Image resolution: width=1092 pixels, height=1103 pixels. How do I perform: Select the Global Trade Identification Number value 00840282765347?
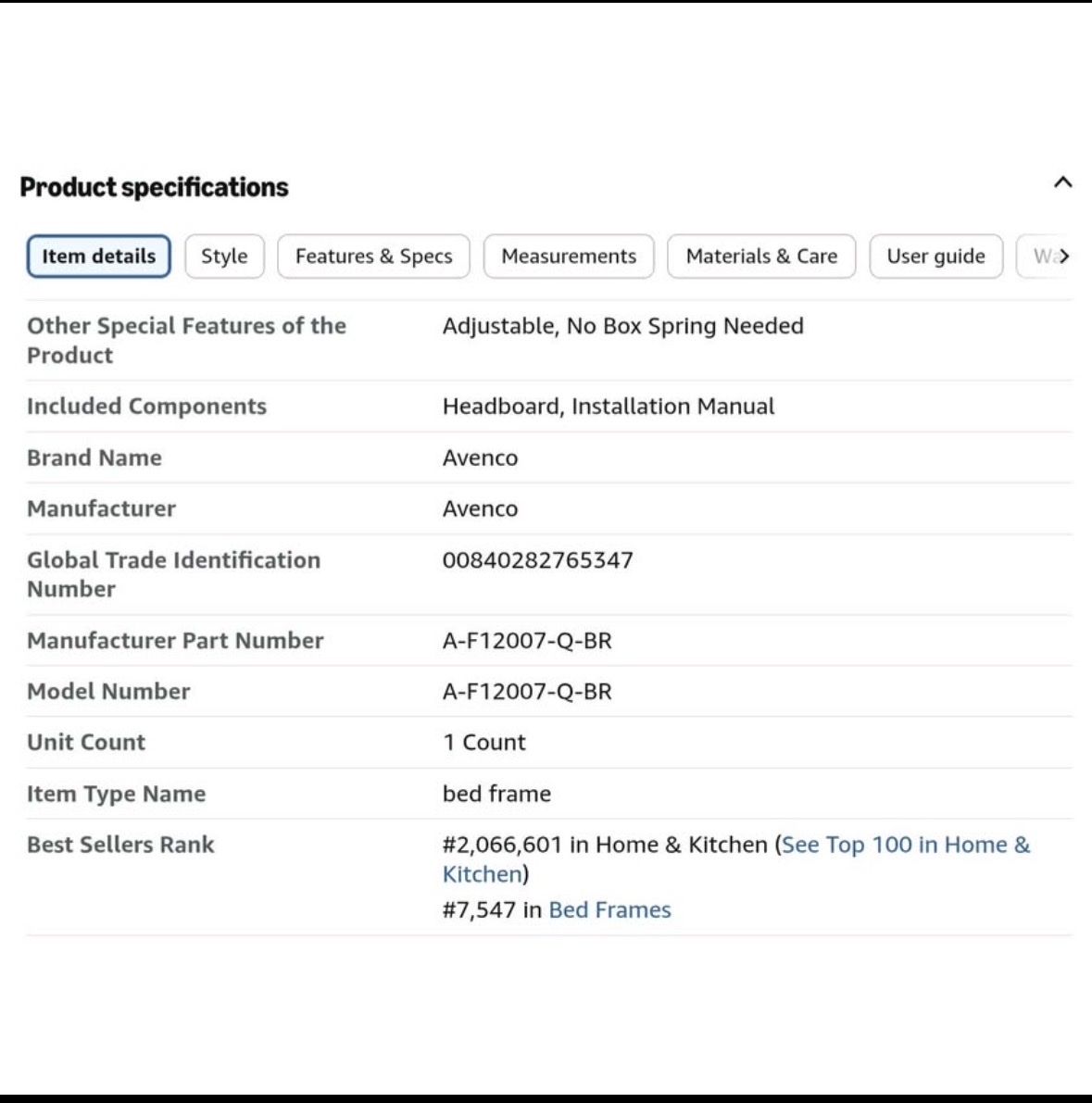tap(537, 560)
